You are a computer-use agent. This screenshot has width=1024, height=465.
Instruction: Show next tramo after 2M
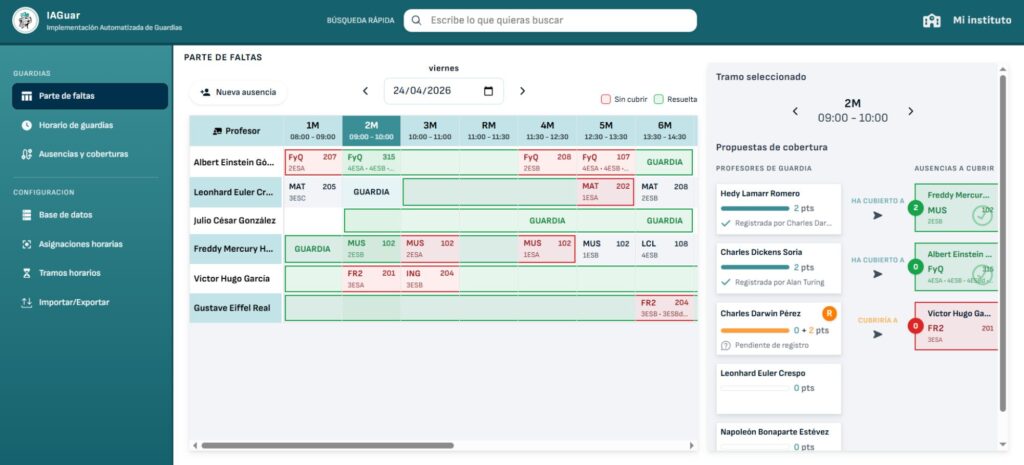[x=910, y=111]
